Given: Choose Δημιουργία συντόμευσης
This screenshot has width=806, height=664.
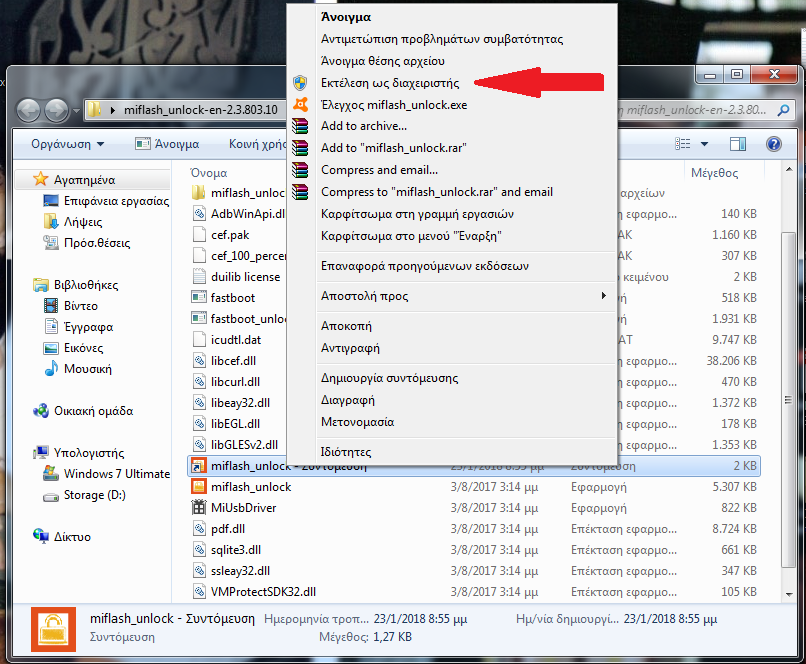Looking at the screenshot, I should (390, 377).
